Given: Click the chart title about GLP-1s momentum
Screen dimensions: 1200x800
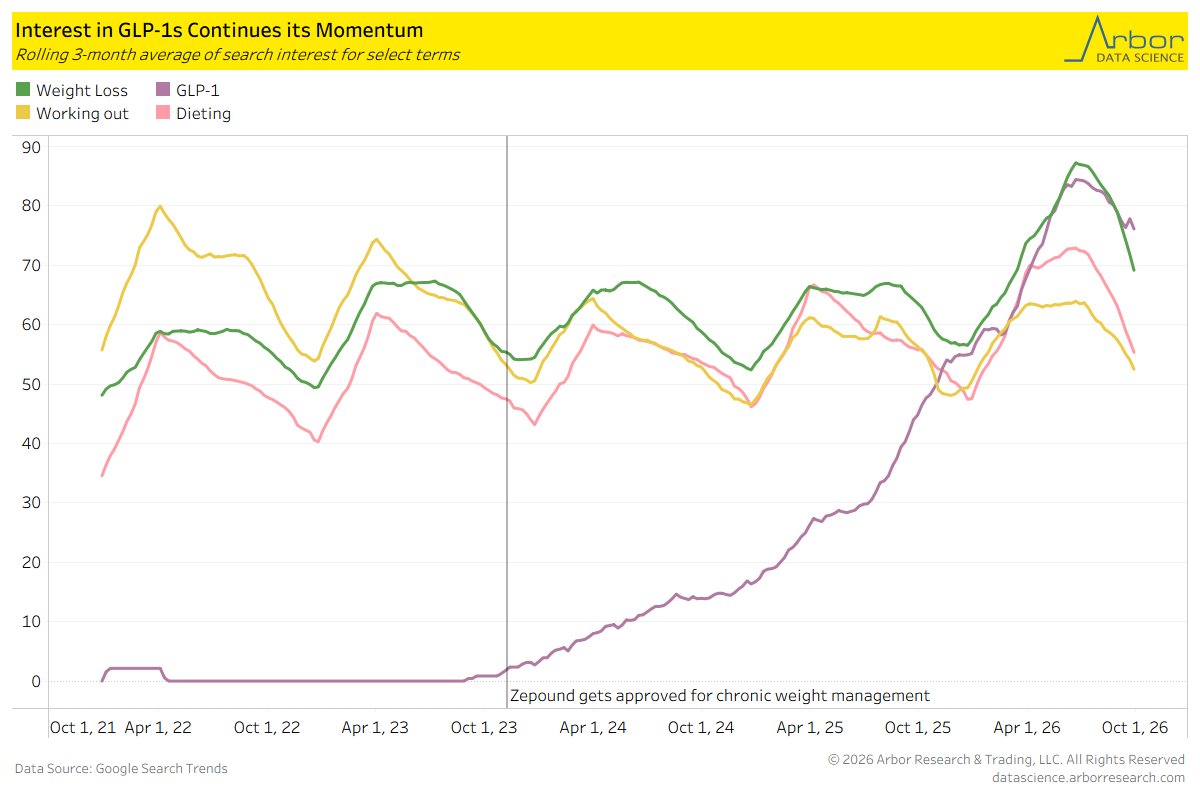Looking at the screenshot, I should pos(219,31).
